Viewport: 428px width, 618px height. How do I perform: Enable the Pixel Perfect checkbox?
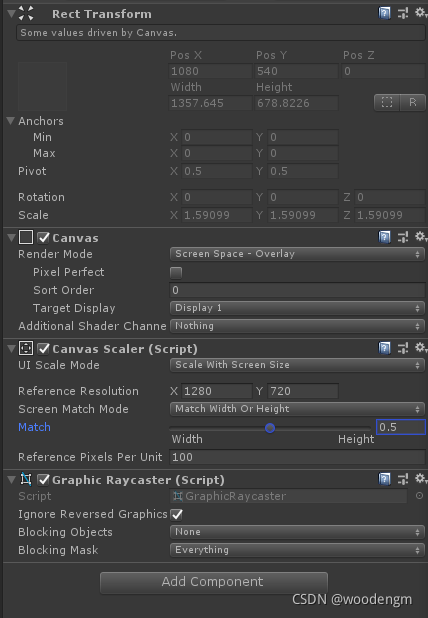click(176, 272)
